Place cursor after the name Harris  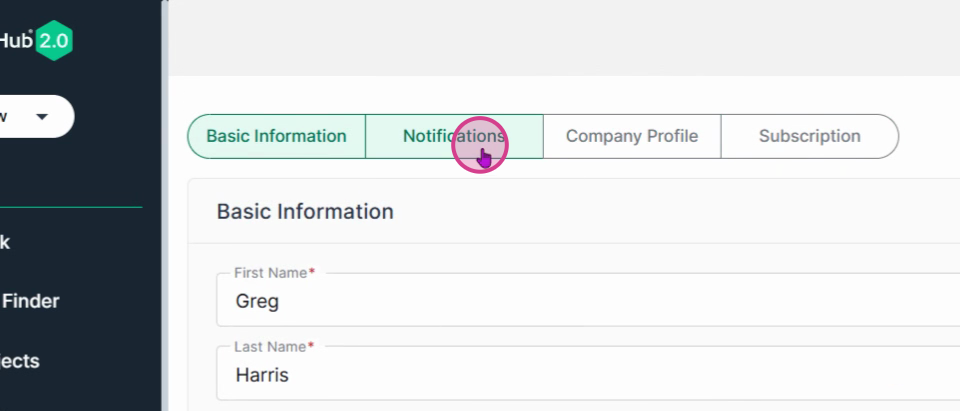click(x=290, y=375)
